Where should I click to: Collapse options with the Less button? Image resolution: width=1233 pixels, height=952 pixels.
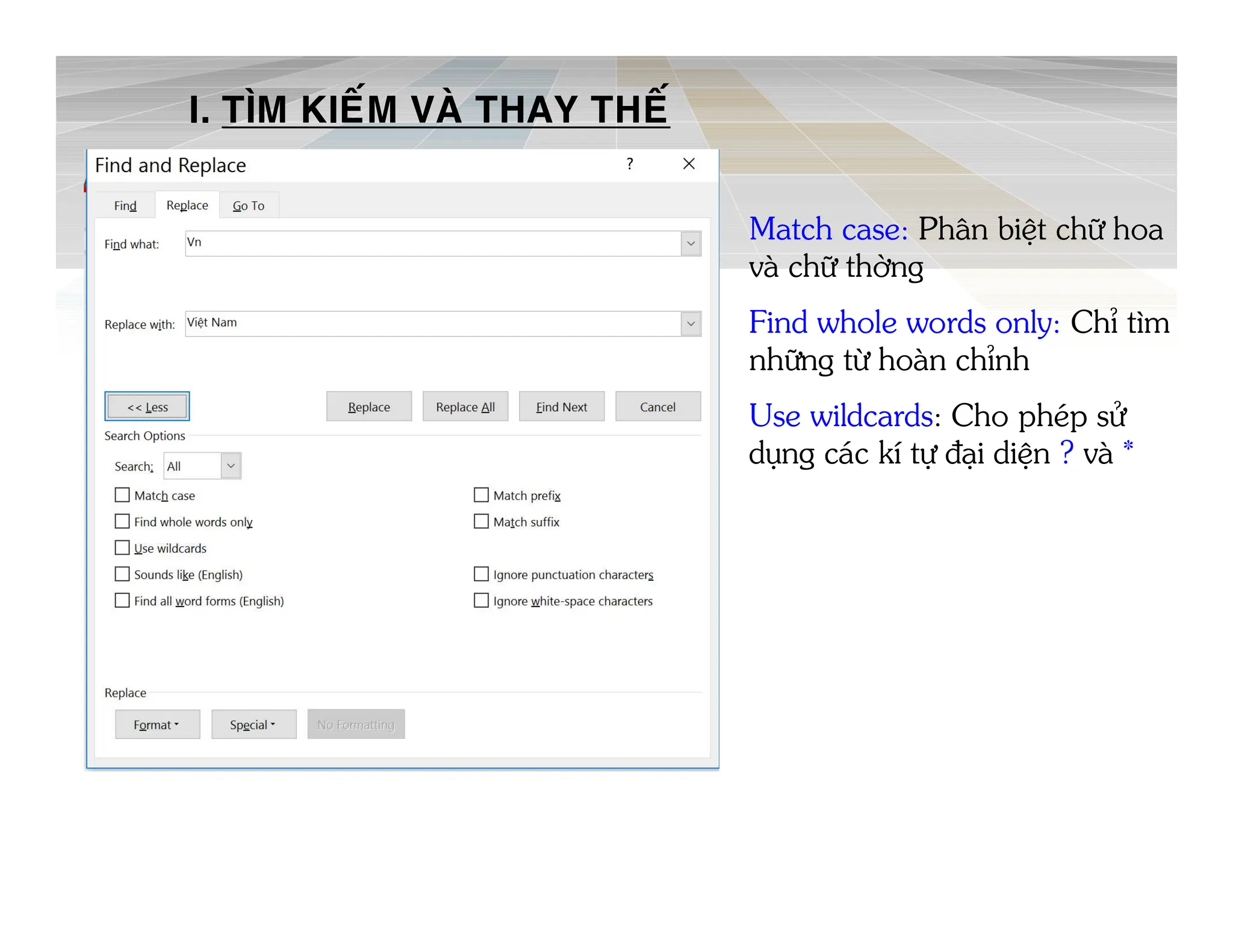coord(147,407)
